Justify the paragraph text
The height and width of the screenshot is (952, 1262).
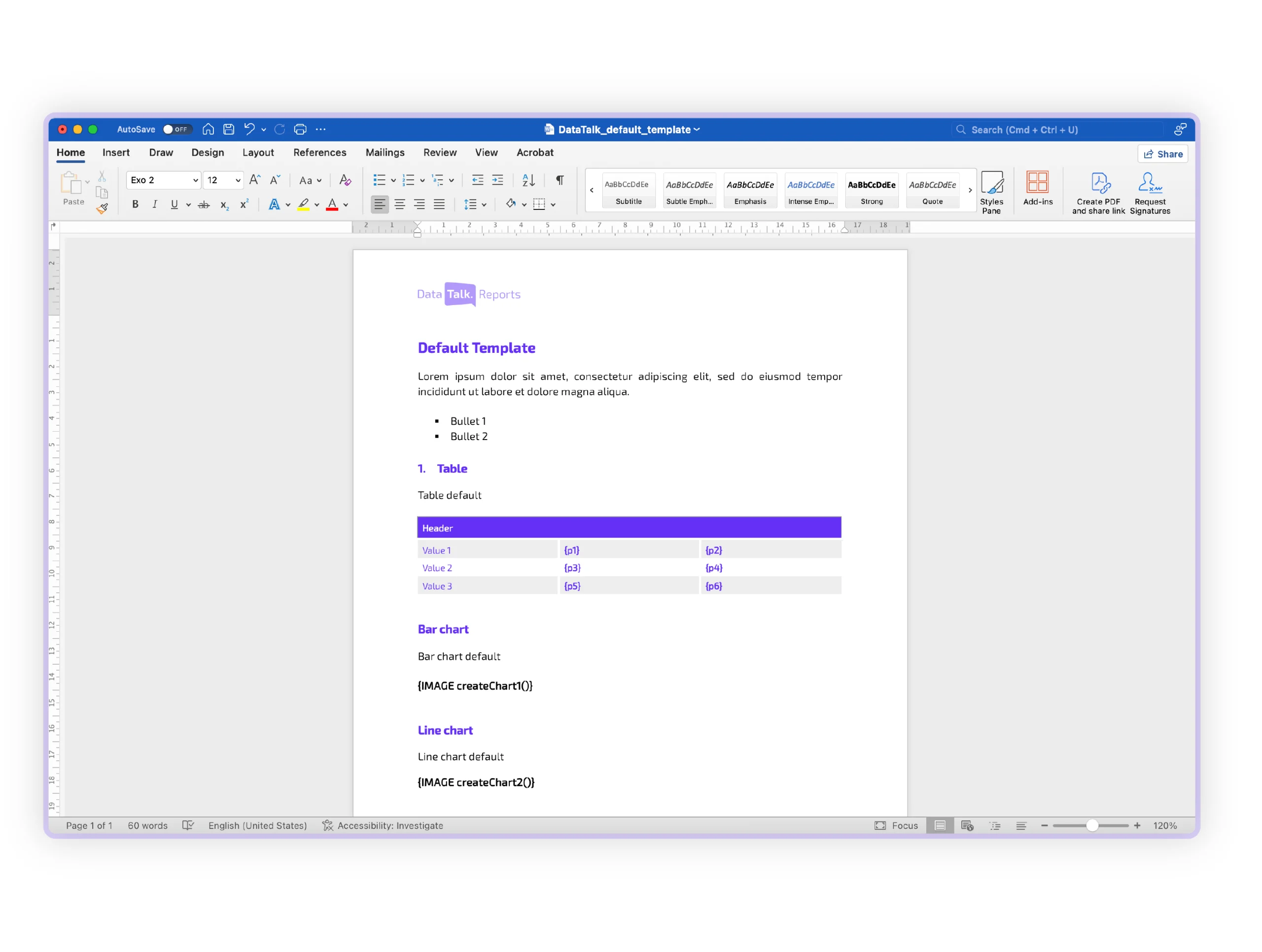pos(439,204)
